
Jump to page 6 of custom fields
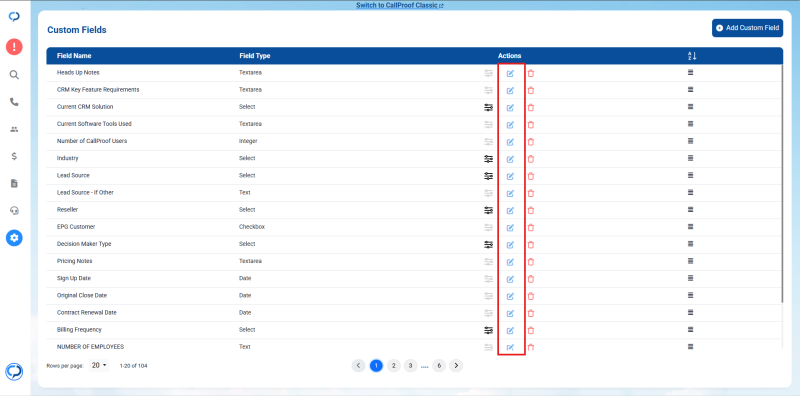click(439, 365)
